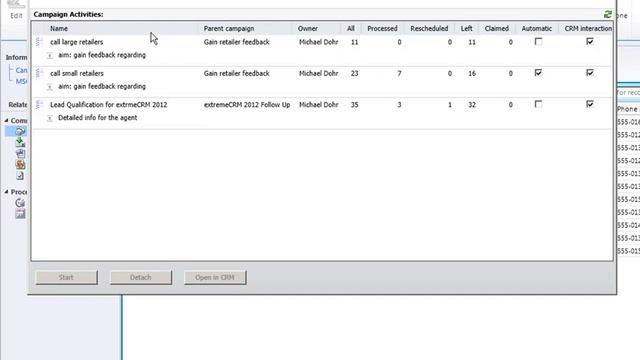
Task: Click 'aim: gain feedback regarding' under call small retailers
Action: click(102, 87)
